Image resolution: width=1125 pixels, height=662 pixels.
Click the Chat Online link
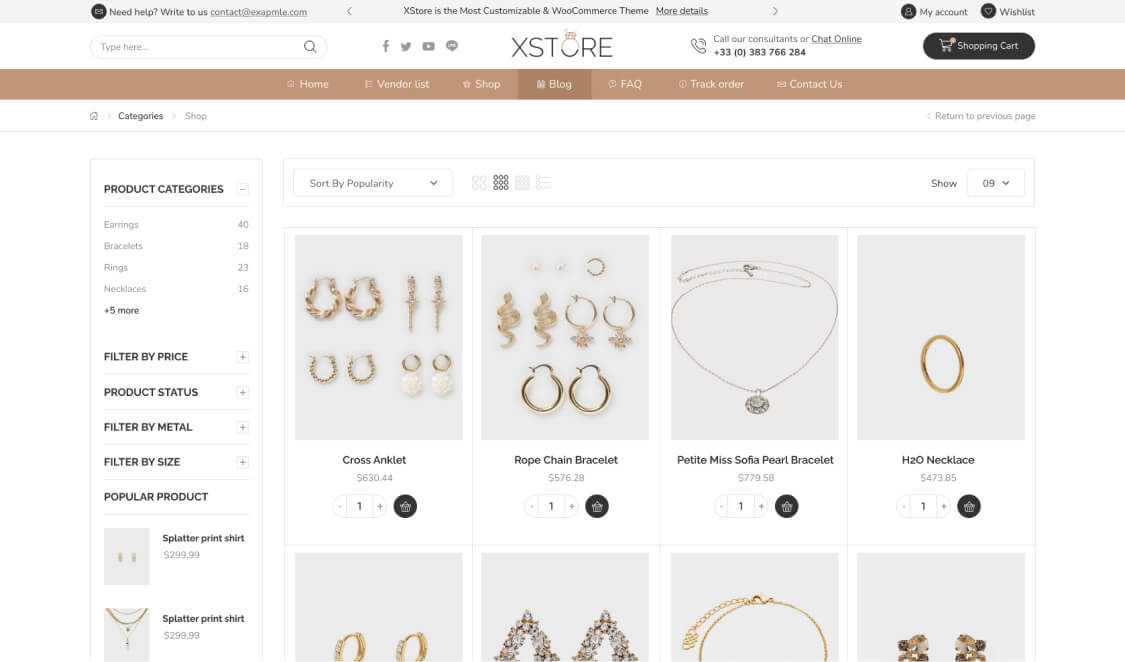(836, 39)
